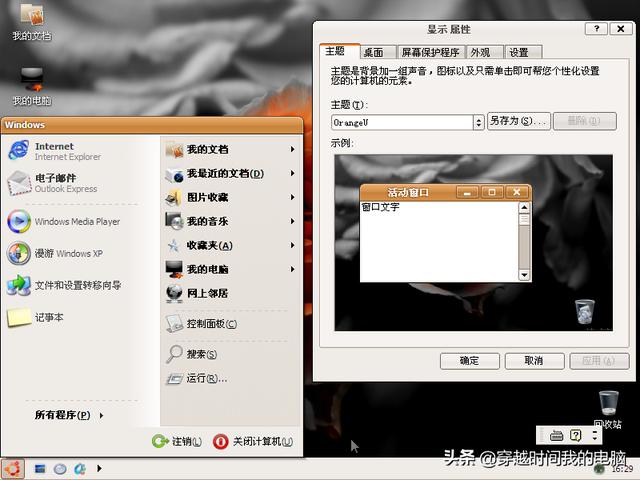Switch to the 外观 tab
Screen dimensions: 640x480
coord(484,53)
